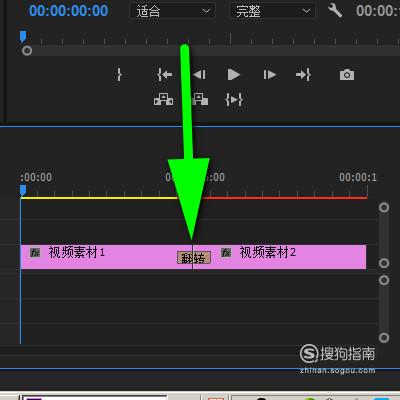Click top video tracks scroll handle

[384, 208]
